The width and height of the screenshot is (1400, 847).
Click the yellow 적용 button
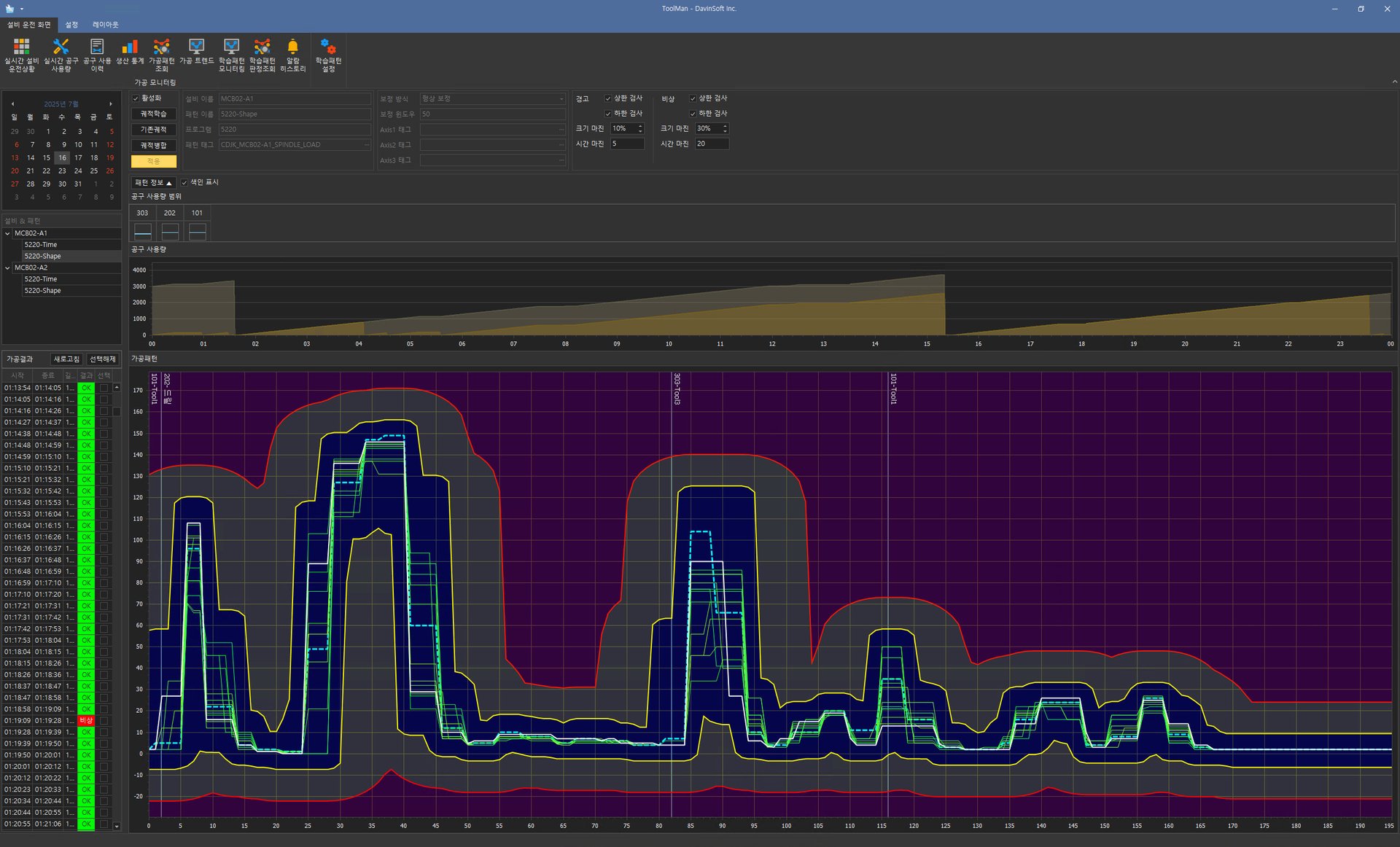tap(153, 161)
